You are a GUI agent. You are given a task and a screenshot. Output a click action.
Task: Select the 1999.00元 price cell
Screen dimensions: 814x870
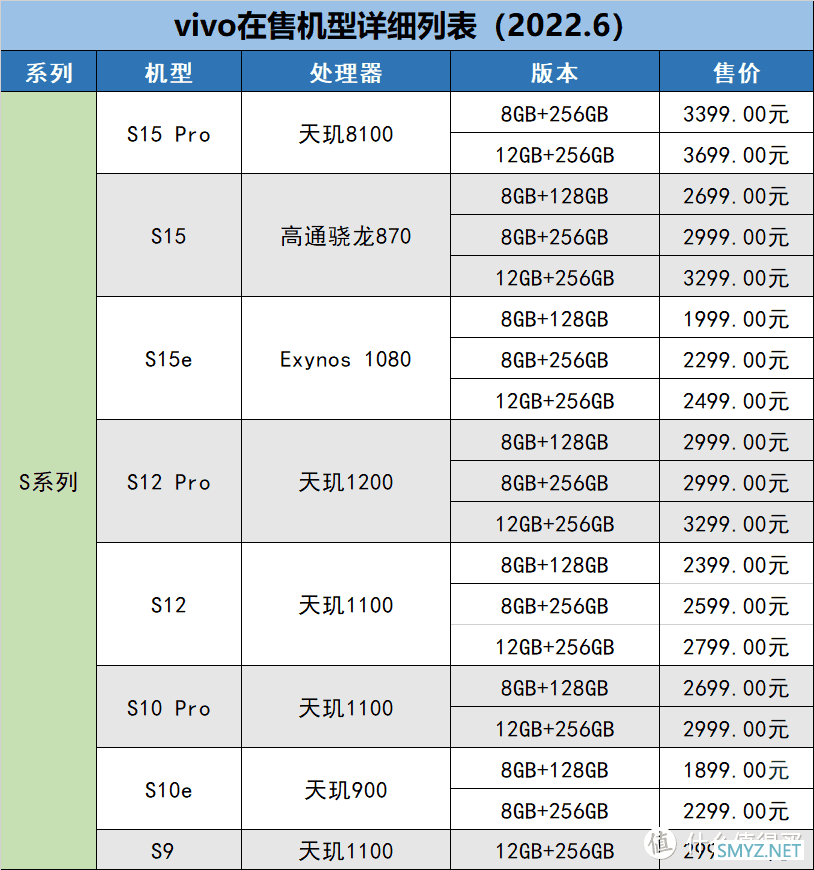pos(736,318)
